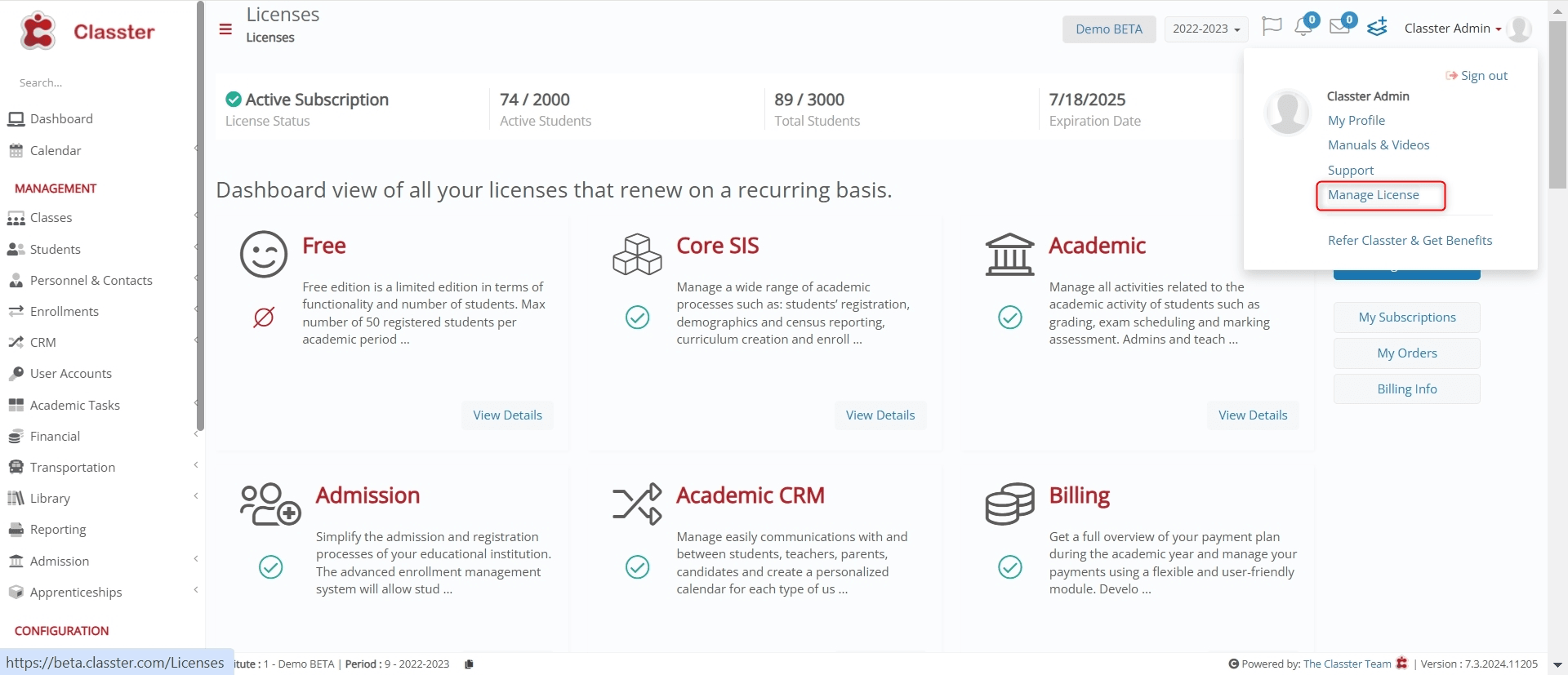Image resolution: width=1568 pixels, height=675 pixels.
Task: Click the page vertical scrollbar
Action: [1557, 106]
